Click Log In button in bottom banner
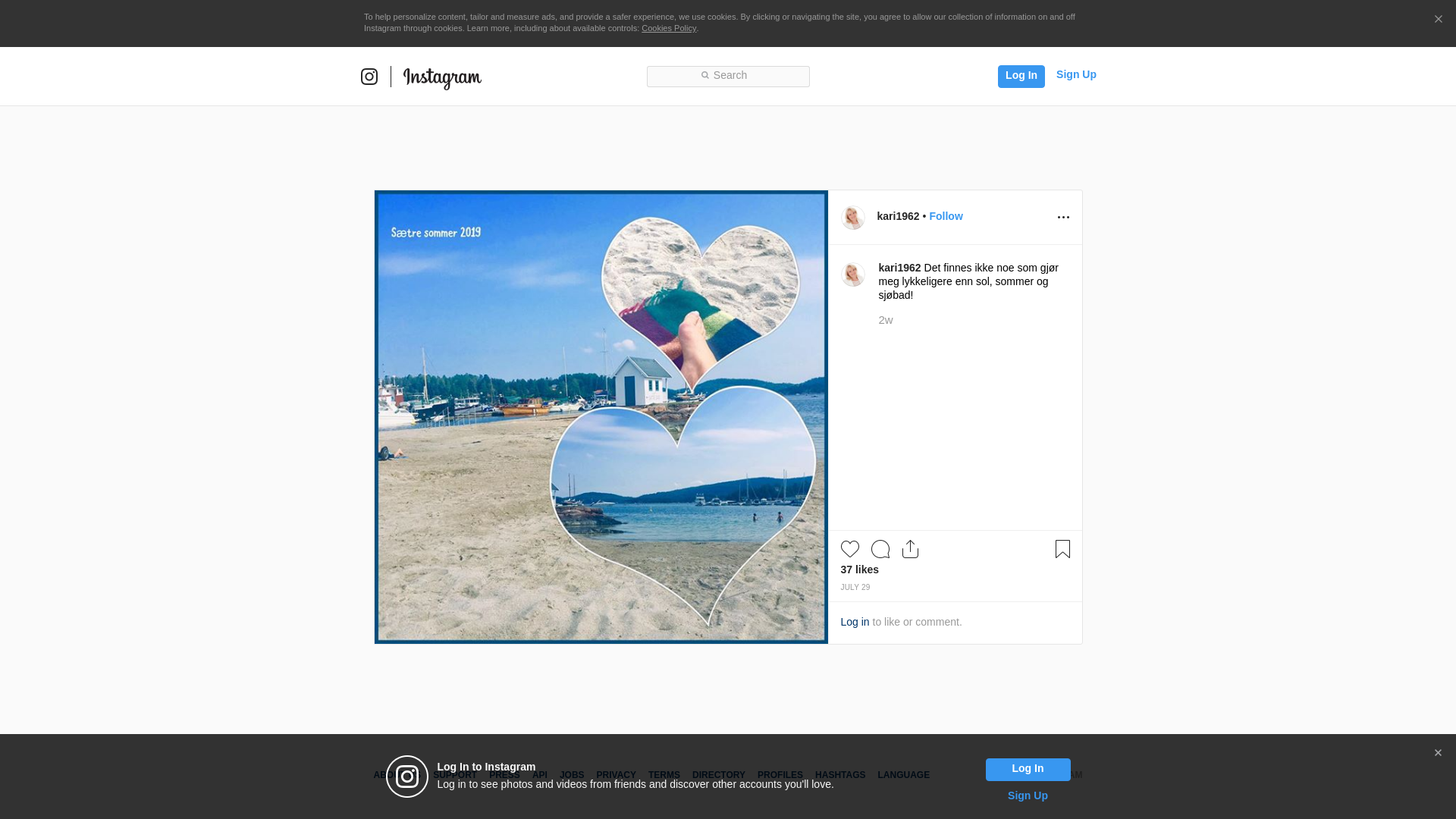The height and width of the screenshot is (819, 1456). (1028, 769)
